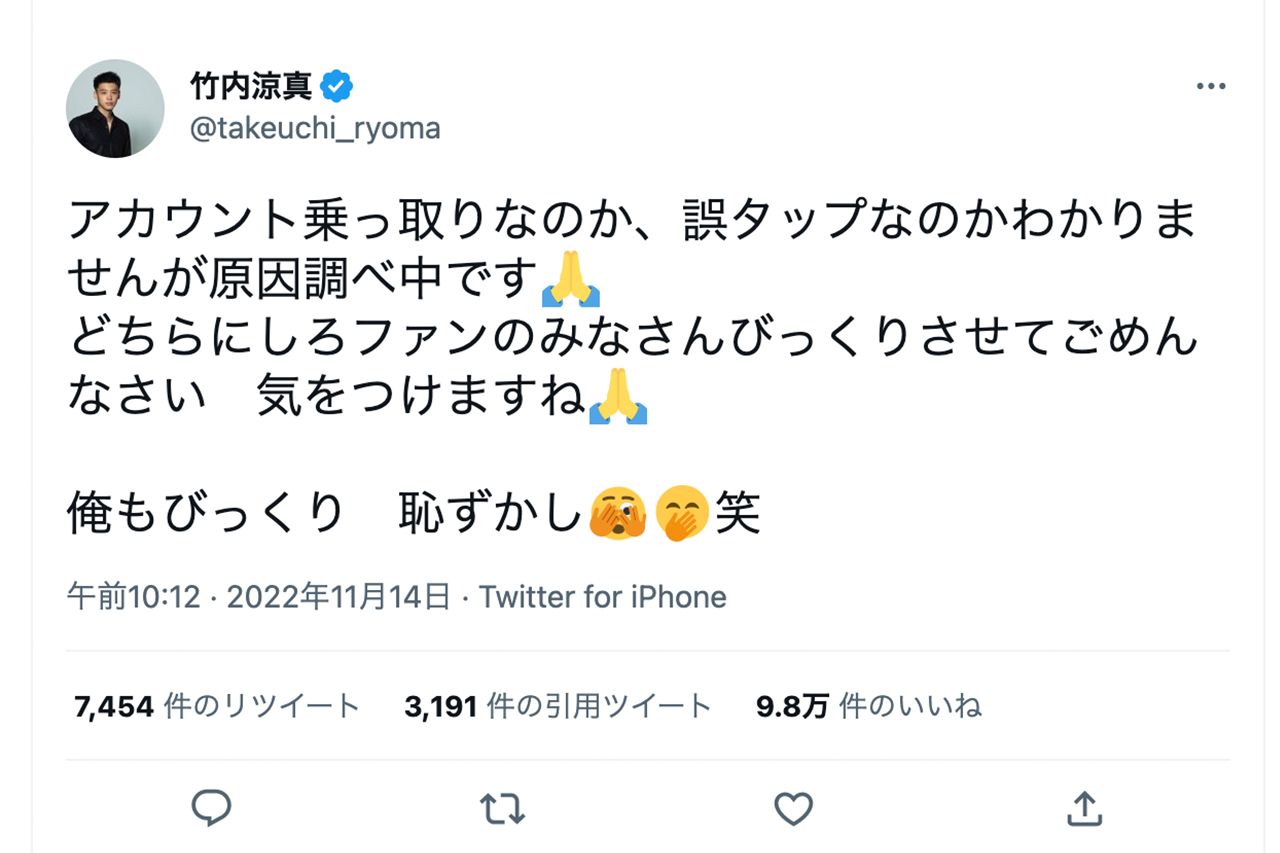
Task: Open the profile picture of 竹内涼真
Action: point(114,107)
